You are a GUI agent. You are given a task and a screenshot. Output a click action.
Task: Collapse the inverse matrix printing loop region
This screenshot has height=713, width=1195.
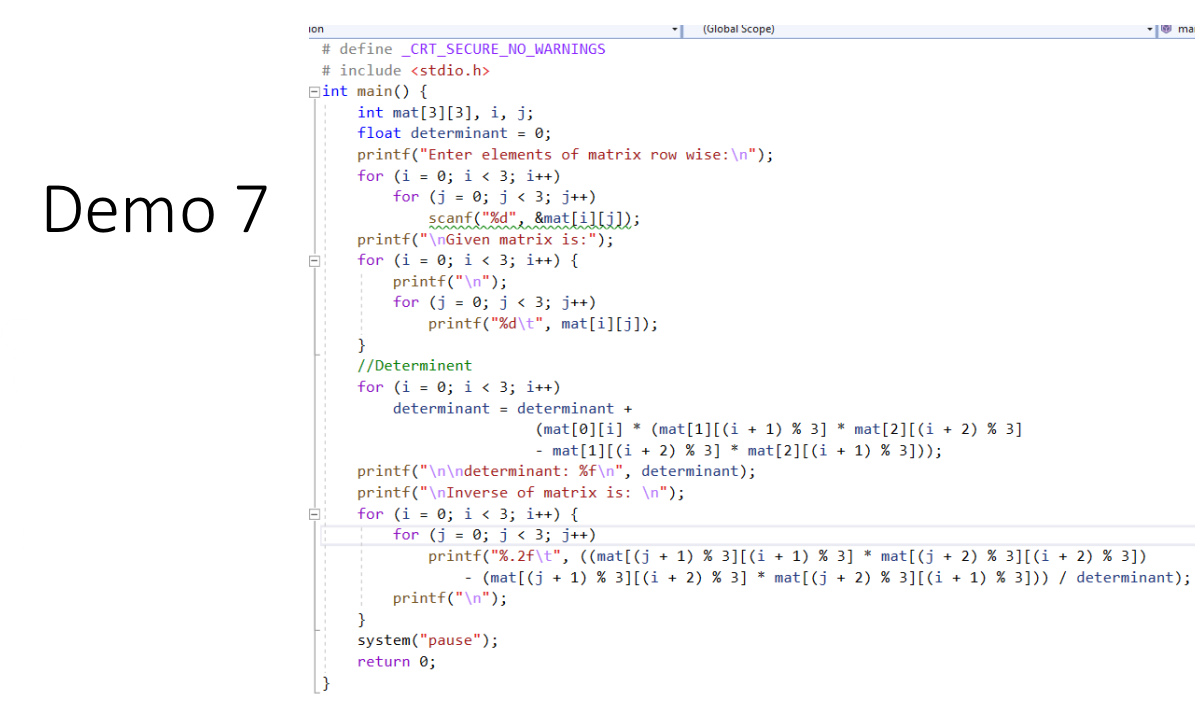[313, 513]
